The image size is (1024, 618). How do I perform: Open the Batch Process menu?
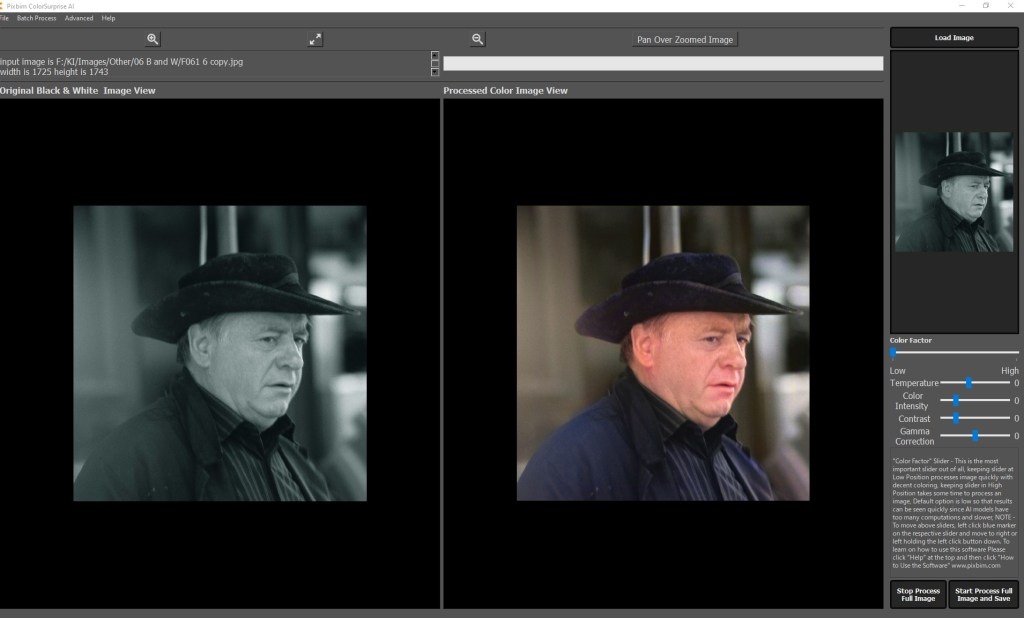tap(39, 17)
